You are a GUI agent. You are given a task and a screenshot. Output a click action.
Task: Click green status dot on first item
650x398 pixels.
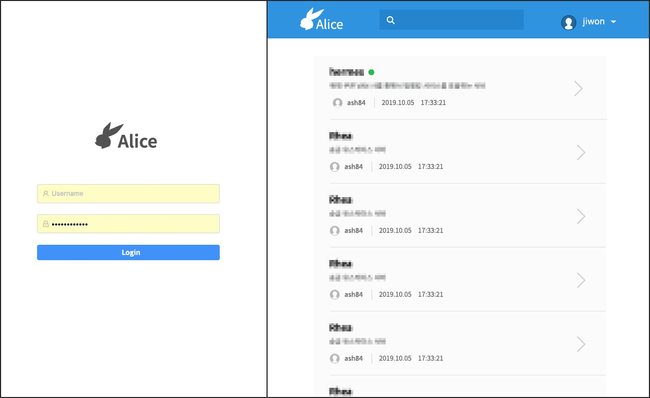tap(371, 72)
